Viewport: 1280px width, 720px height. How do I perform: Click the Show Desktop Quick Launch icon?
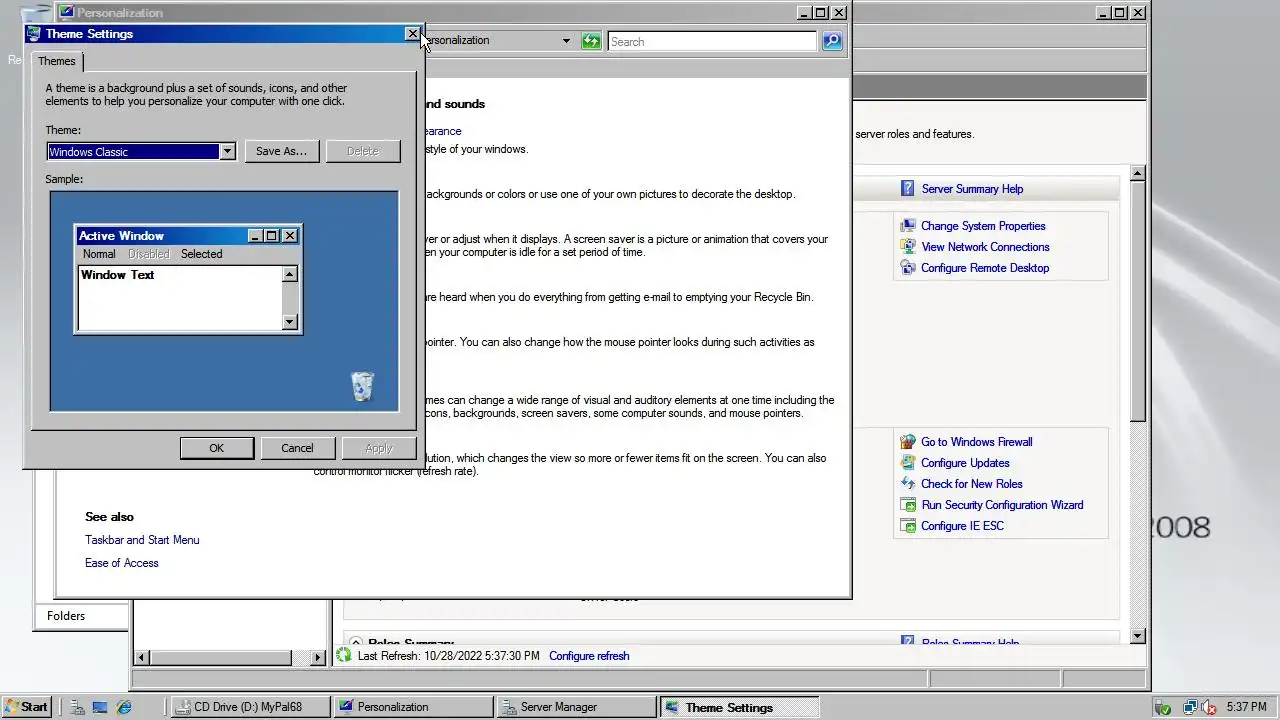[100, 707]
